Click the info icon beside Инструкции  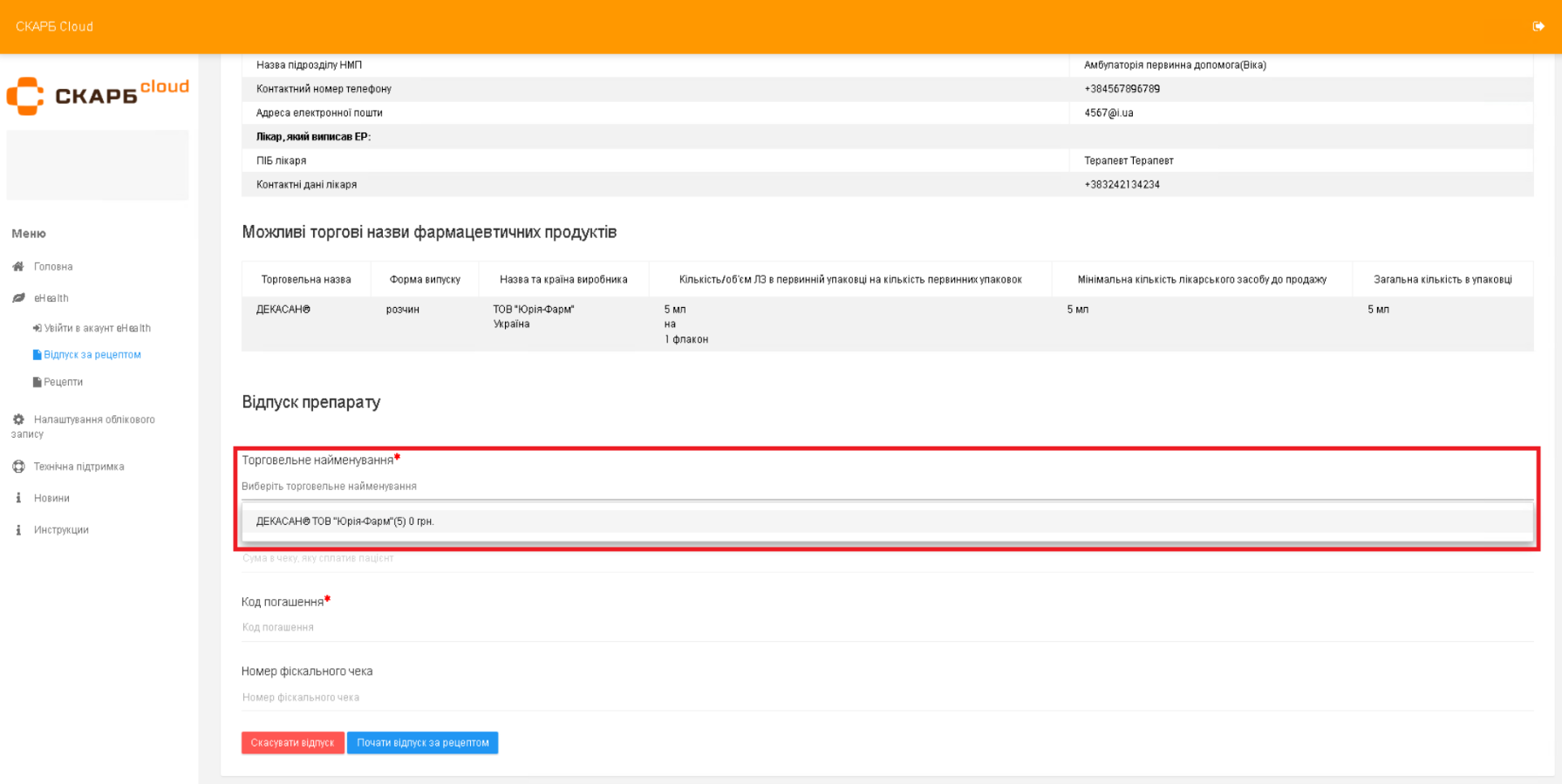pos(18,530)
